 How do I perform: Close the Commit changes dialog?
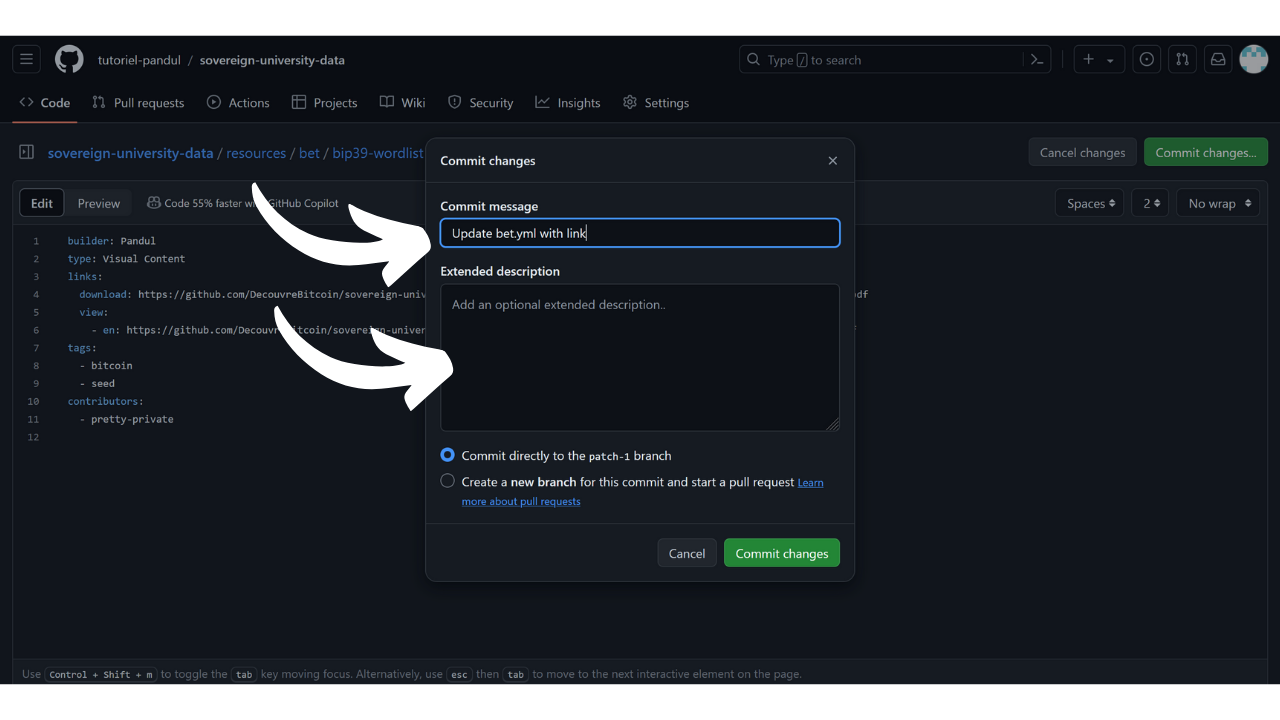tap(832, 161)
